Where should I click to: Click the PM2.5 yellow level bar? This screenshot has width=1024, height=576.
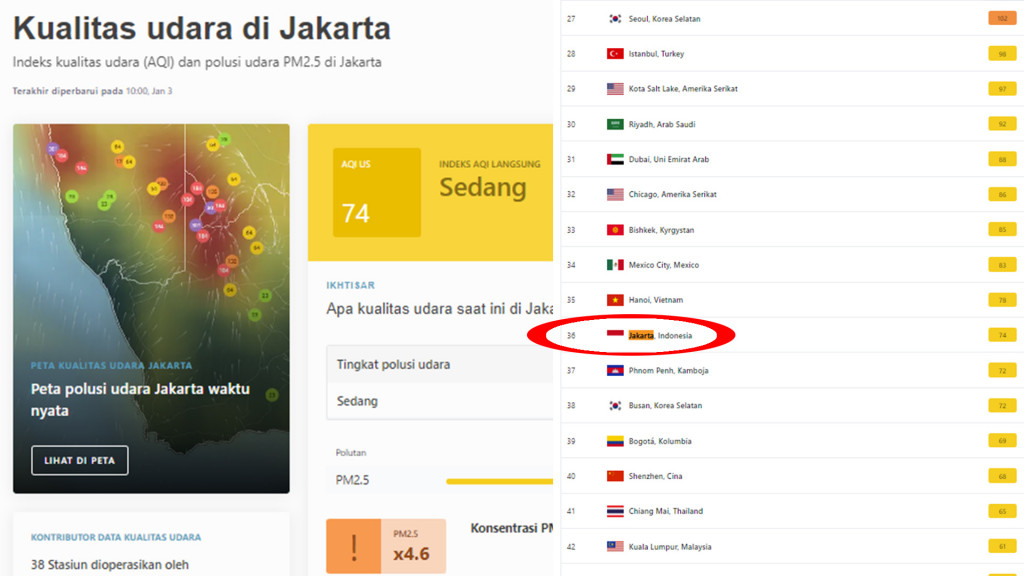coord(500,481)
